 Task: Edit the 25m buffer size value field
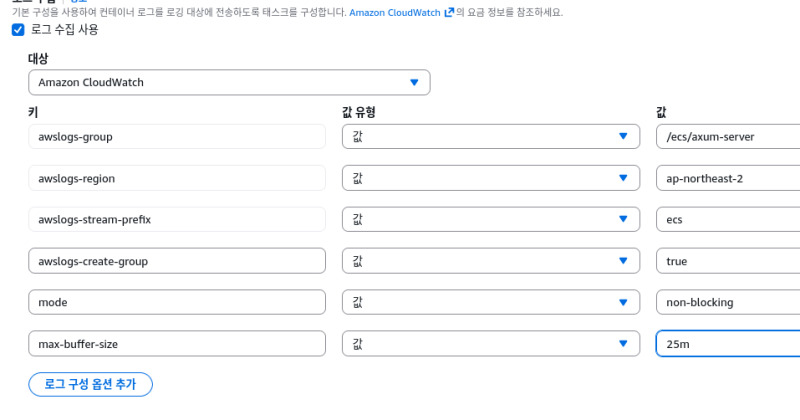(x=728, y=344)
